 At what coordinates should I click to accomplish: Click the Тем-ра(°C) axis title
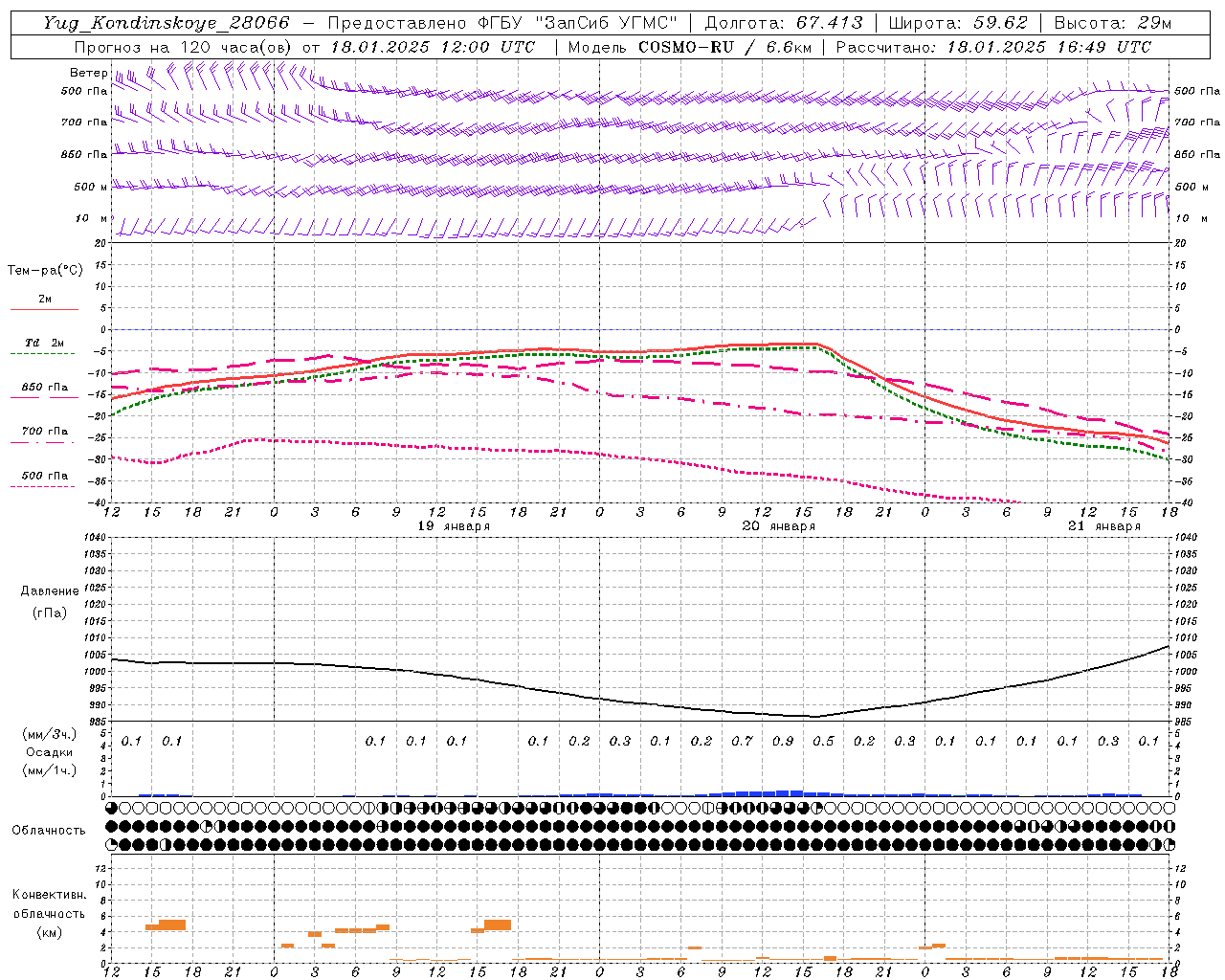(x=45, y=271)
